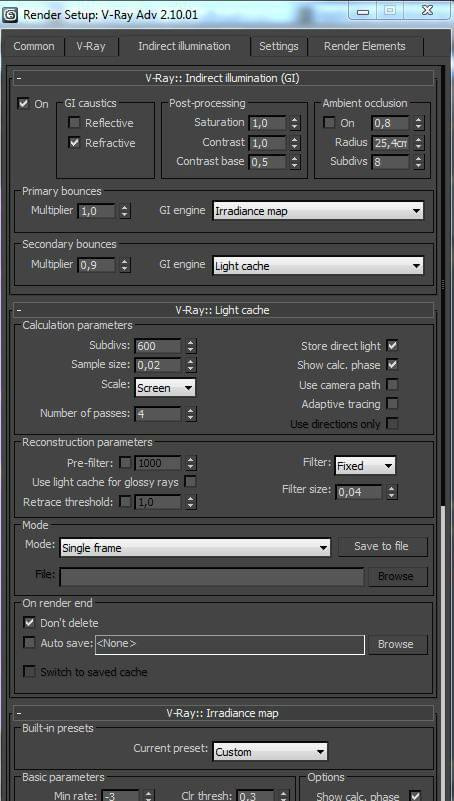Adjust the Filter size spinner arrows
454x801 pixels.
click(x=391, y=492)
